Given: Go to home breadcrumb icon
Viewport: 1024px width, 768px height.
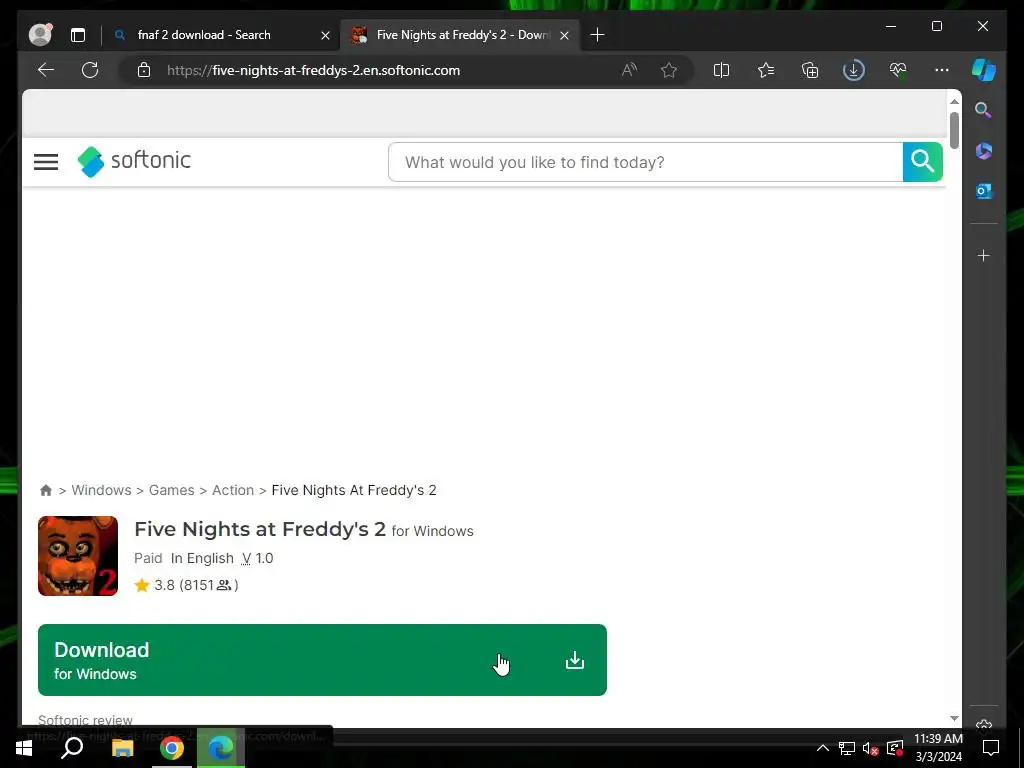Looking at the screenshot, I should 46,490.
